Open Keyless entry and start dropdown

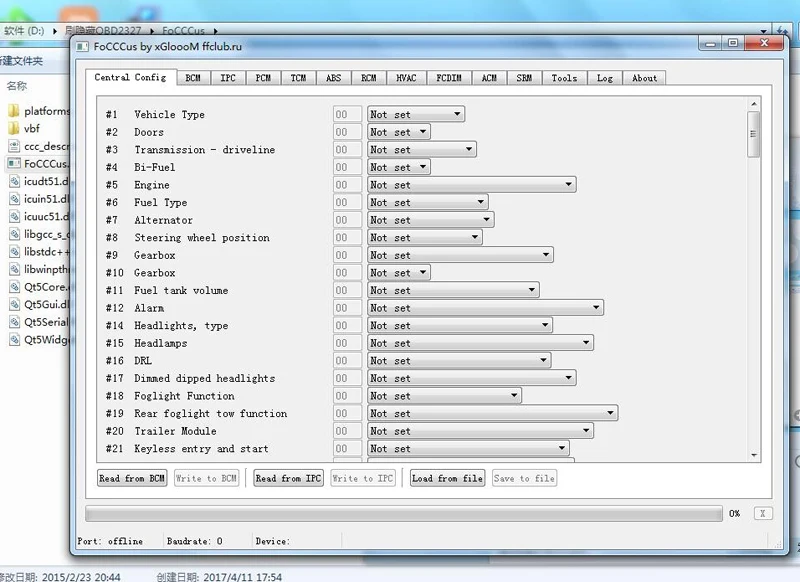468,449
